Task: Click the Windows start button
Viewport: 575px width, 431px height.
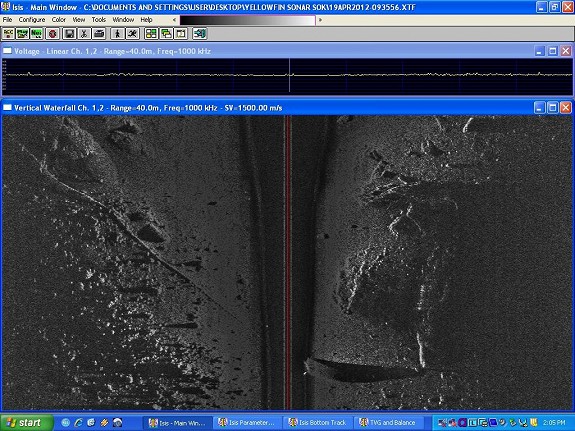Action: [27, 423]
